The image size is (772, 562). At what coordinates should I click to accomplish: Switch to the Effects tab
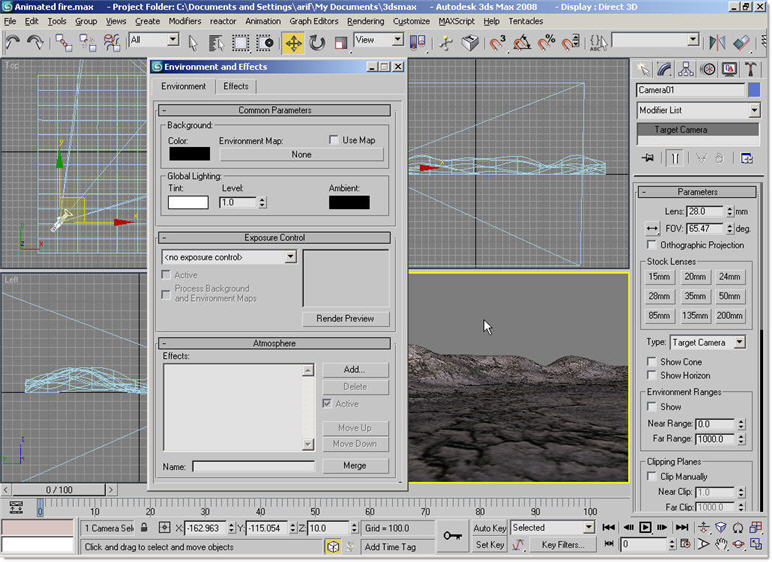click(236, 87)
